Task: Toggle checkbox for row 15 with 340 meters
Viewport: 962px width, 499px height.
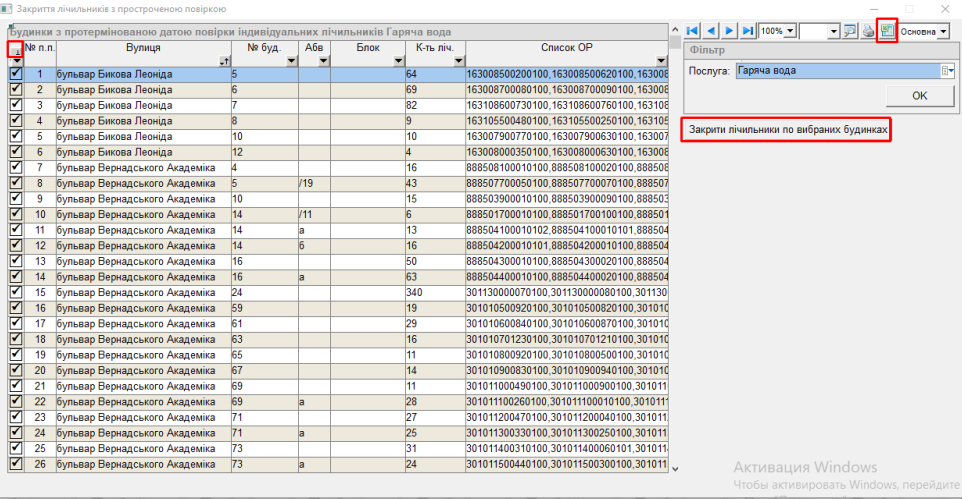Action: tap(15, 293)
